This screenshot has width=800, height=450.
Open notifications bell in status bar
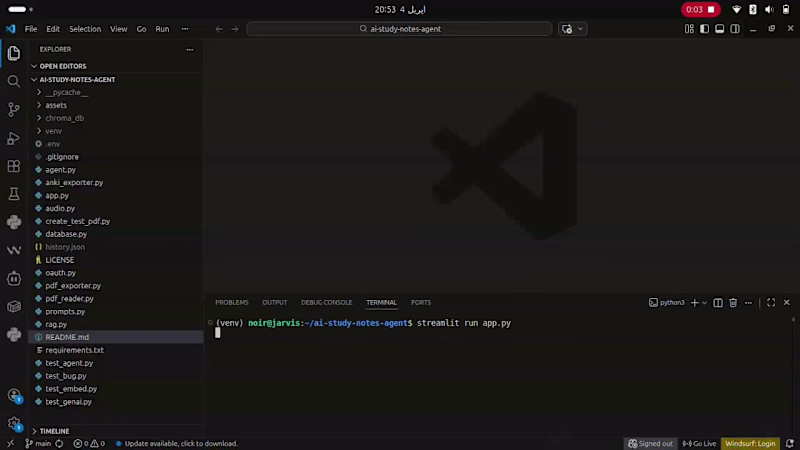tap(790, 443)
